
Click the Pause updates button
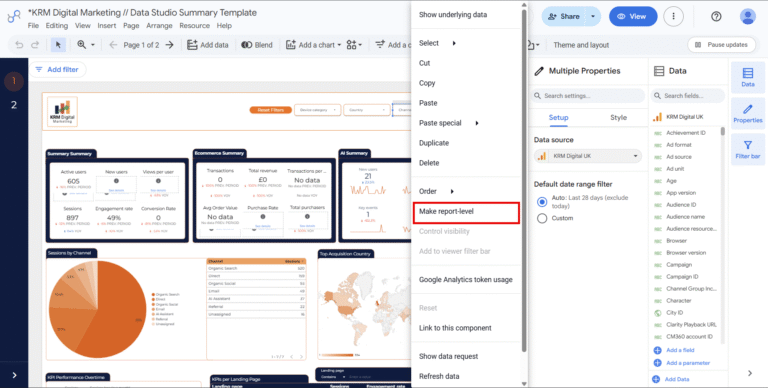click(x=721, y=45)
